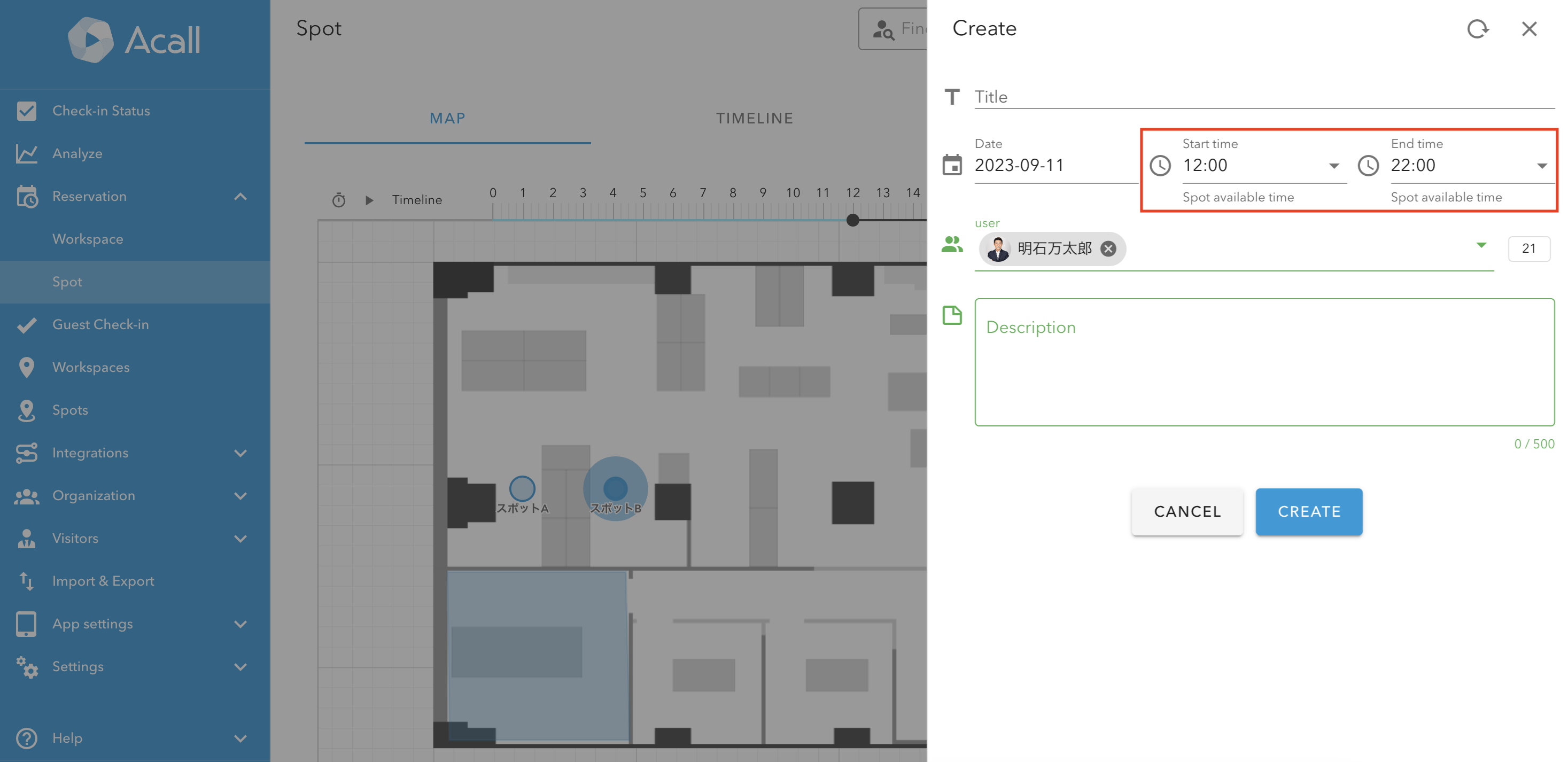Click the highlighted blue room area on map

tap(538, 656)
